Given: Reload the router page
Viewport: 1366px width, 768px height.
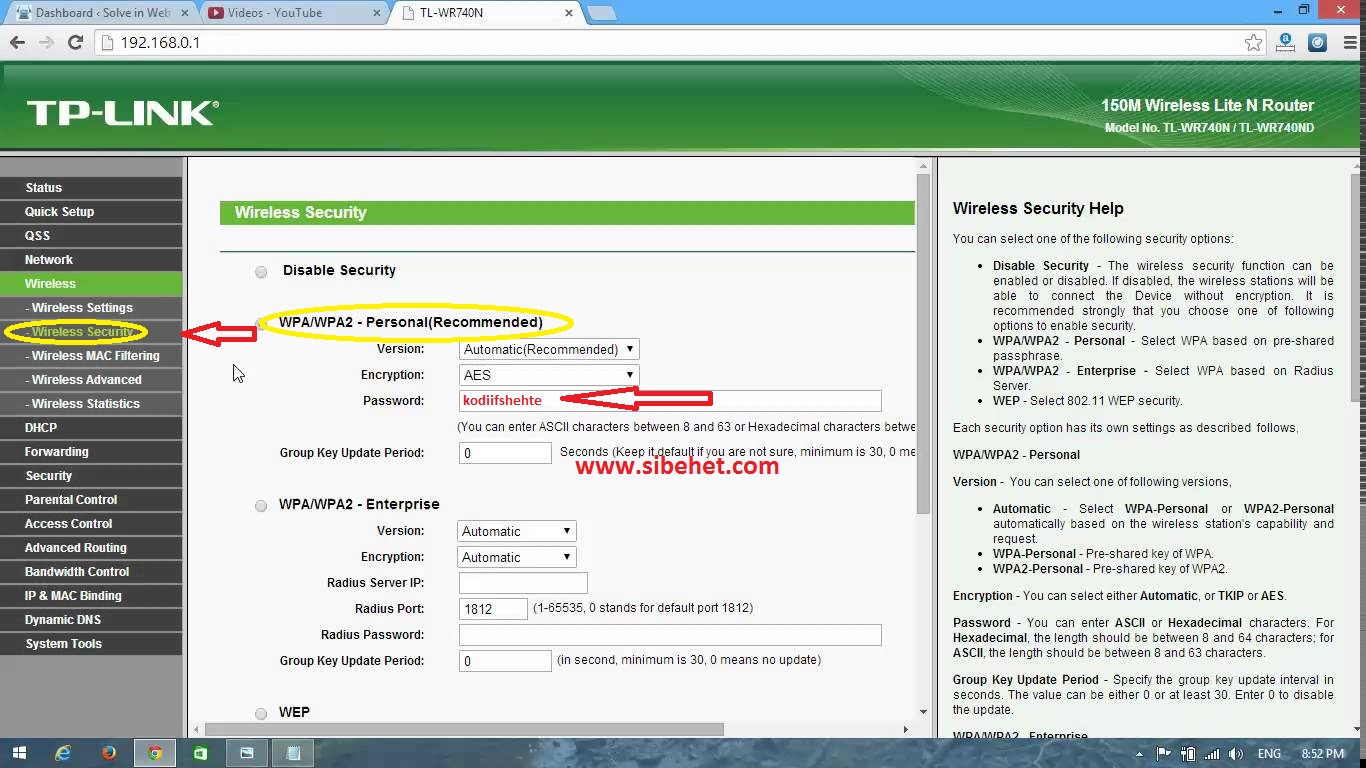Looking at the screenshot, I should [x=75, y=43].
